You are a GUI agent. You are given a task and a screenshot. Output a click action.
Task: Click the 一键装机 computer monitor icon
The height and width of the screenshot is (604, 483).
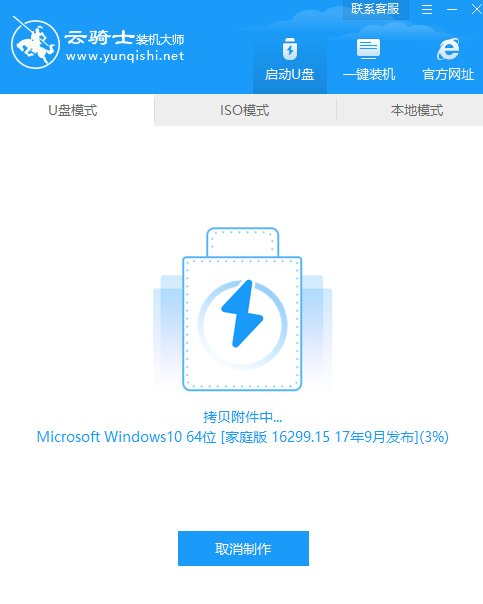tap(368, 49)
